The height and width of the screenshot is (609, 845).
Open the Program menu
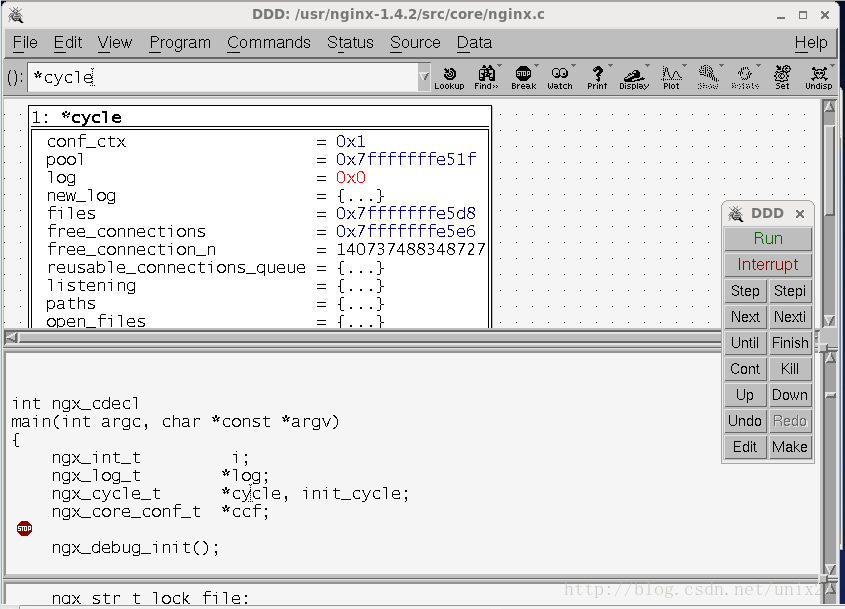180,43
